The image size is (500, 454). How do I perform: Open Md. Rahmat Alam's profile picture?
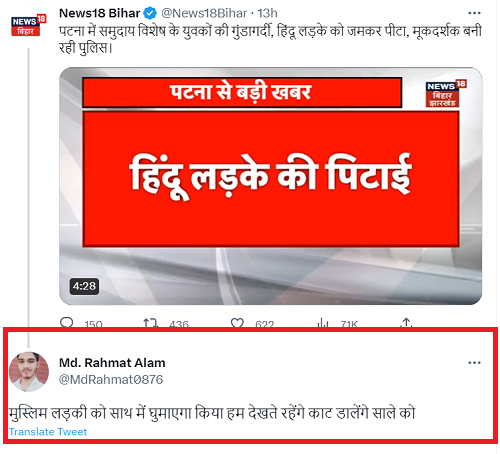coord(29,371)
